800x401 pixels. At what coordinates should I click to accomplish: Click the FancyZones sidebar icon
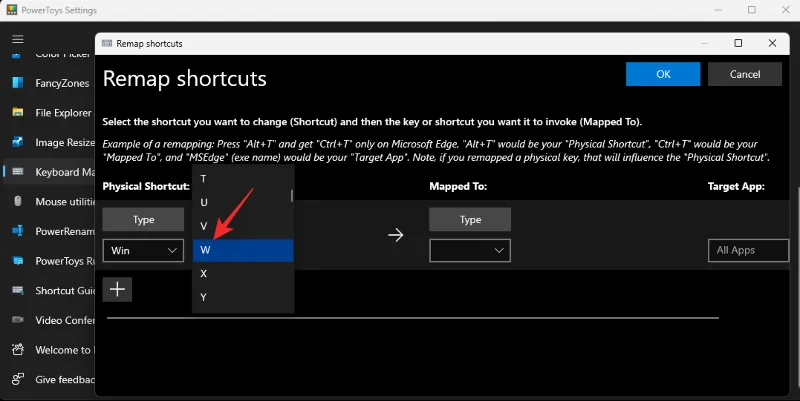[18, 83]
